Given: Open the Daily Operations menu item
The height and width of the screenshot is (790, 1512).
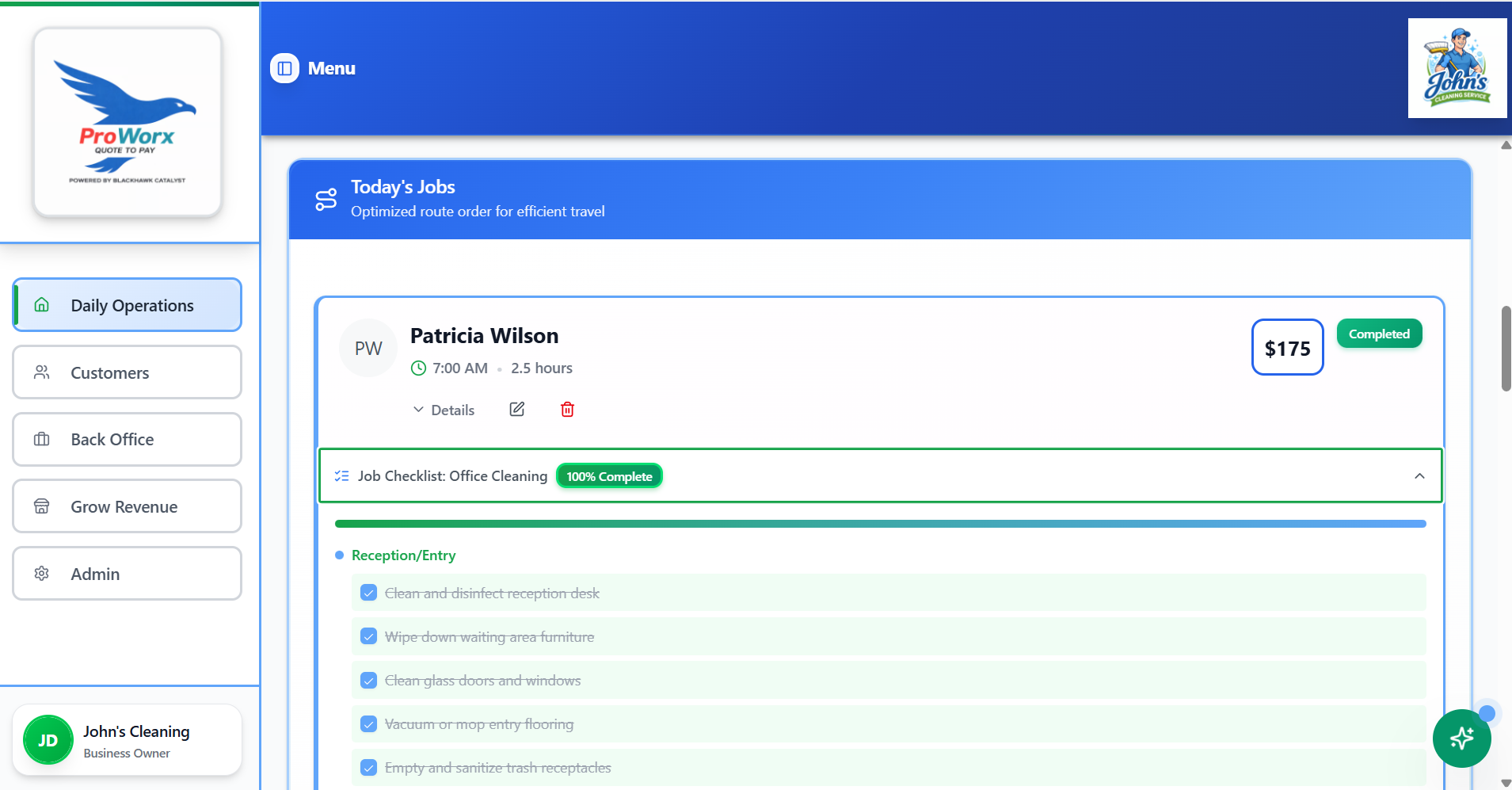Looking at the screenshot, I should (x=127, y=304).
